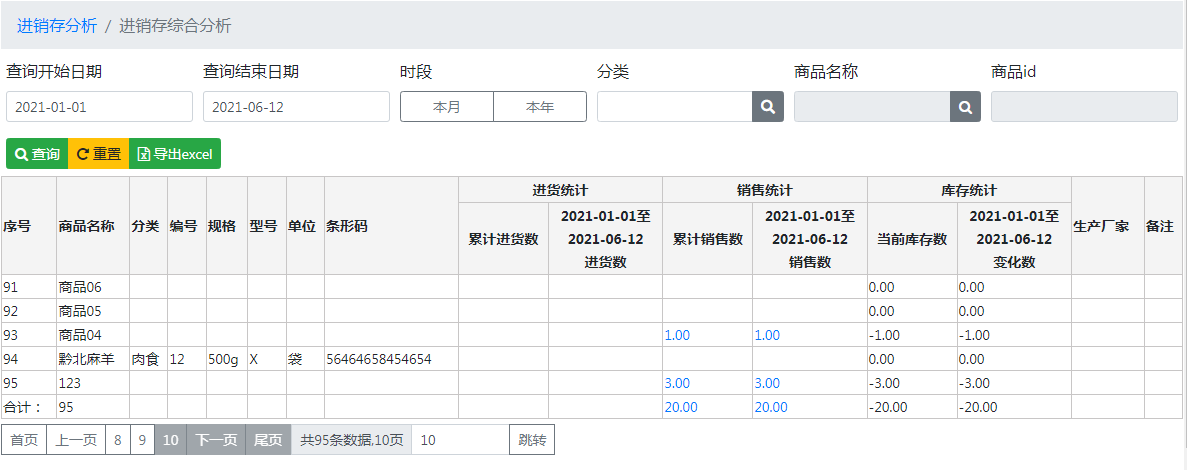Image resolution: width=1187 pixels, height=470 pixels.
Task: Click the 黔北麻羊 product name cell
Action: [92, 360]
